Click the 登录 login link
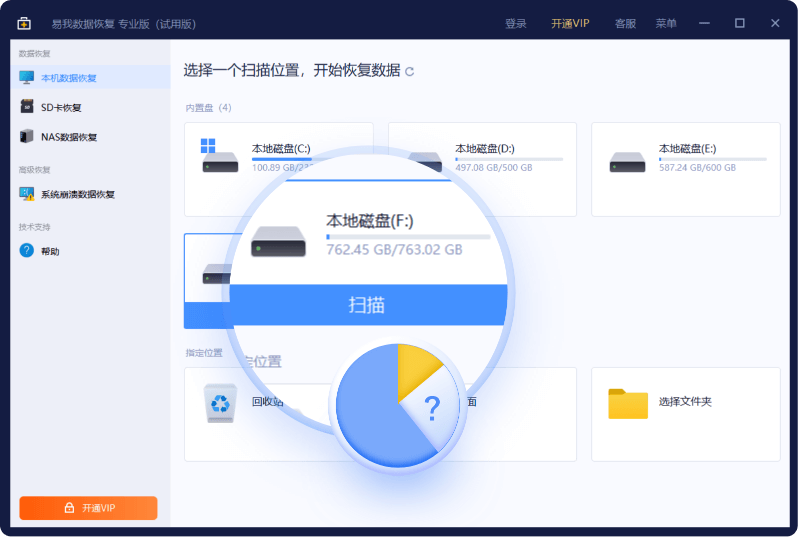This screenshot has height=559, width=798. [x=516, y=23]
